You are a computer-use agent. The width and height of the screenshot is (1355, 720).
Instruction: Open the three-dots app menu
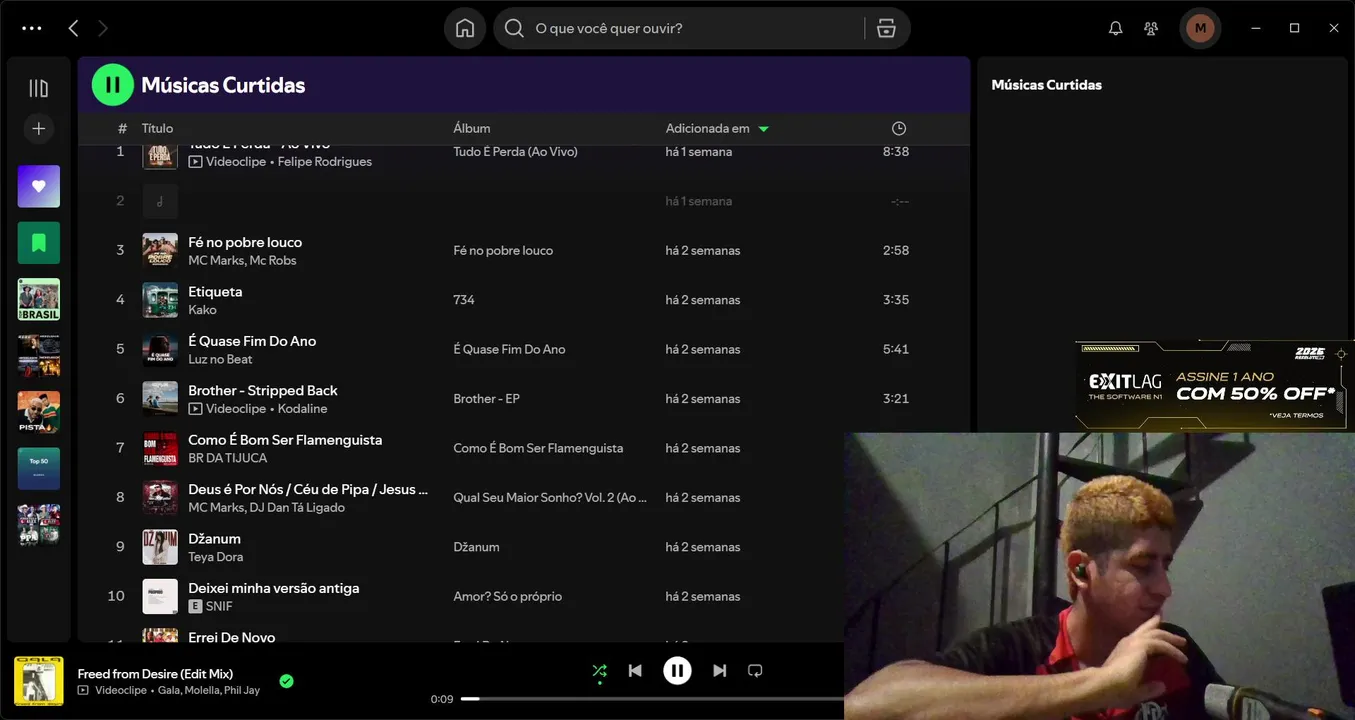(x=32, y=28)
